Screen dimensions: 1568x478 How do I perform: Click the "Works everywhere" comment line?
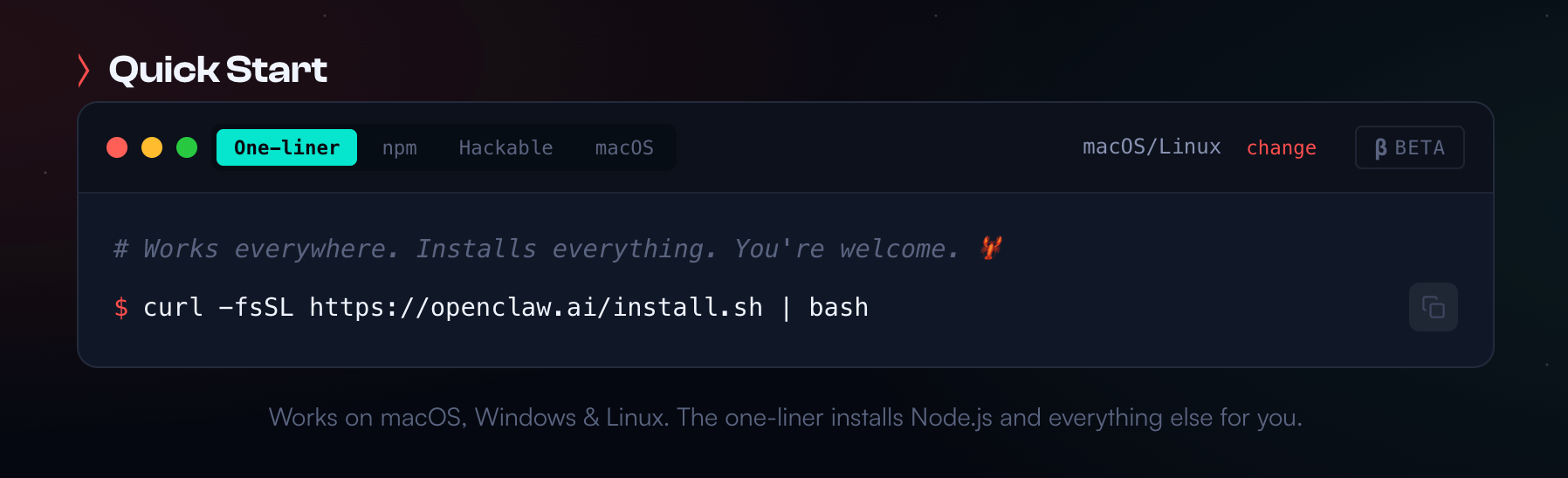point(536,249)
